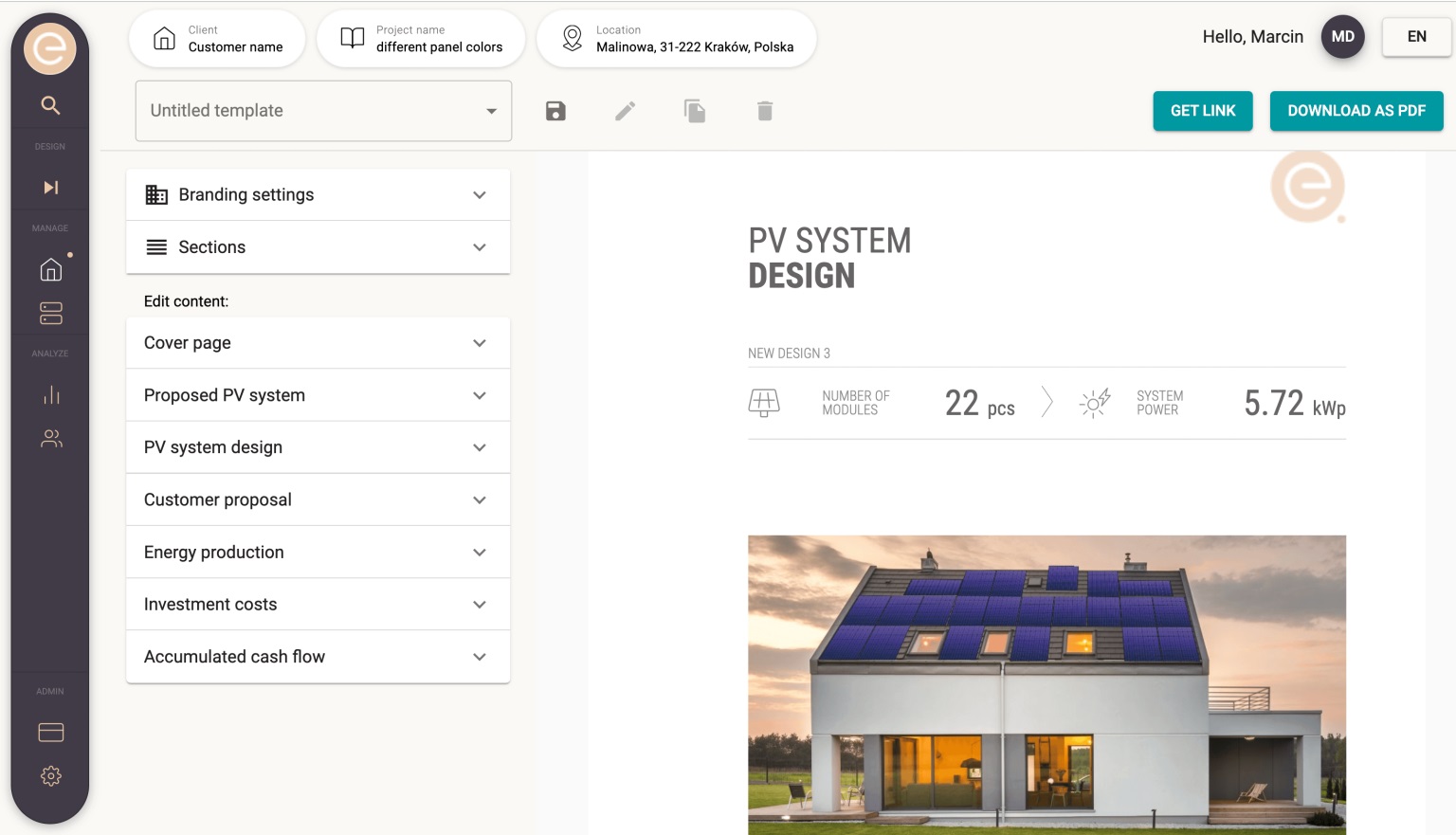Expand Energy production section
Viewport: 1456px width, 835px height.
(318, 553)
